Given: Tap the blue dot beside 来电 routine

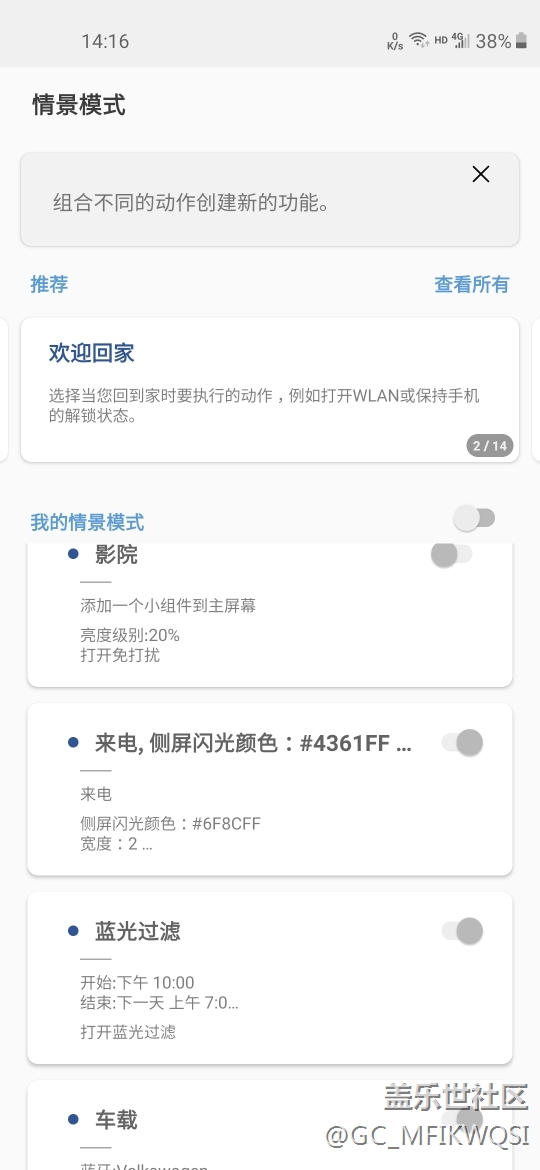Looking at the screenshot, I should tap(73, 742).
